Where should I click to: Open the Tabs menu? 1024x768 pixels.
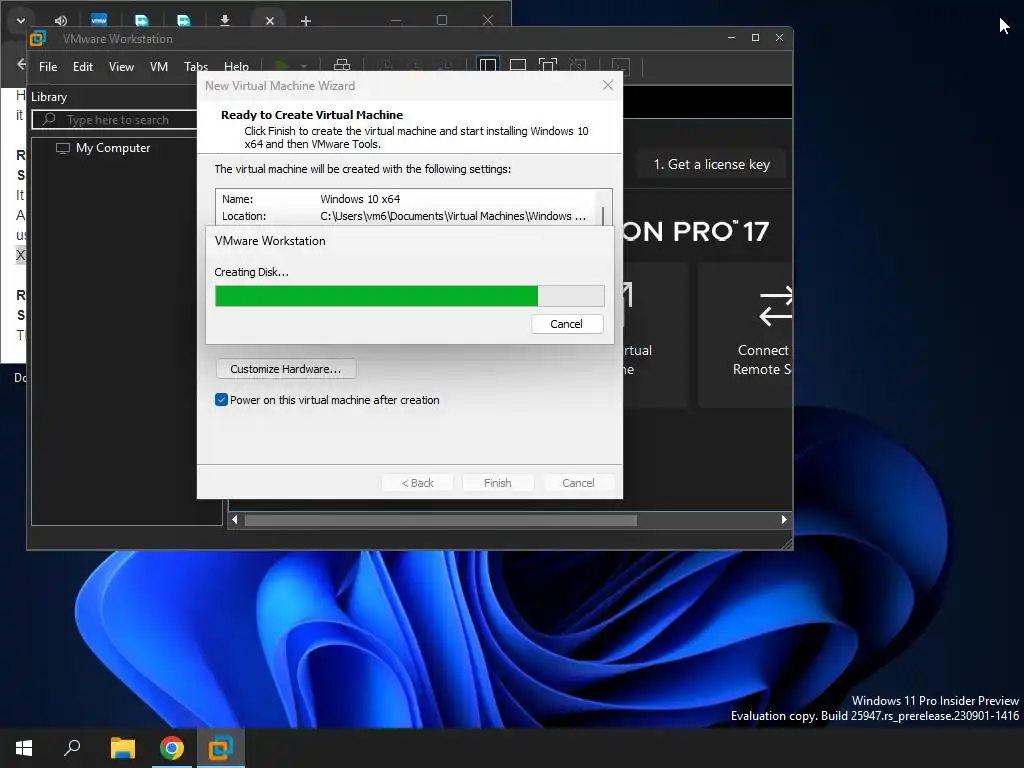195,67
